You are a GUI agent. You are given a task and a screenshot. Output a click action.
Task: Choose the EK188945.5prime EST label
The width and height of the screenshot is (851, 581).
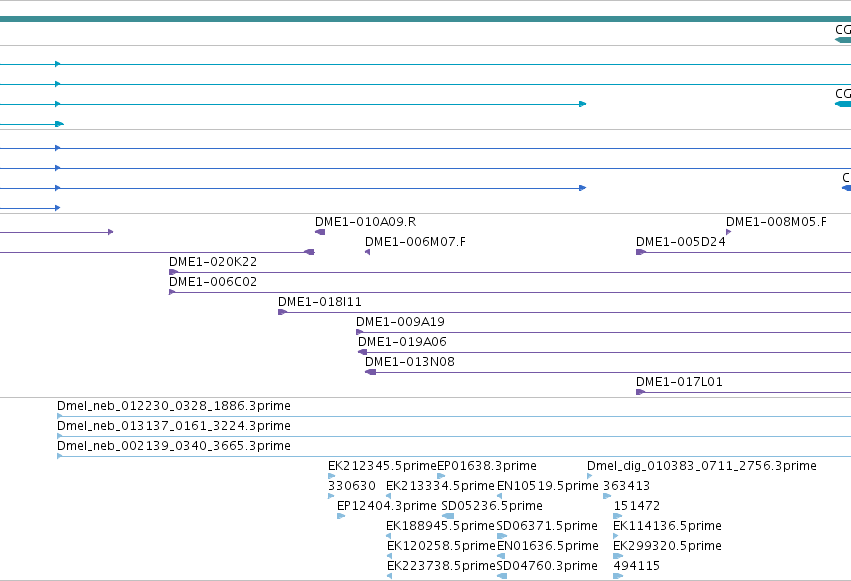440,527
